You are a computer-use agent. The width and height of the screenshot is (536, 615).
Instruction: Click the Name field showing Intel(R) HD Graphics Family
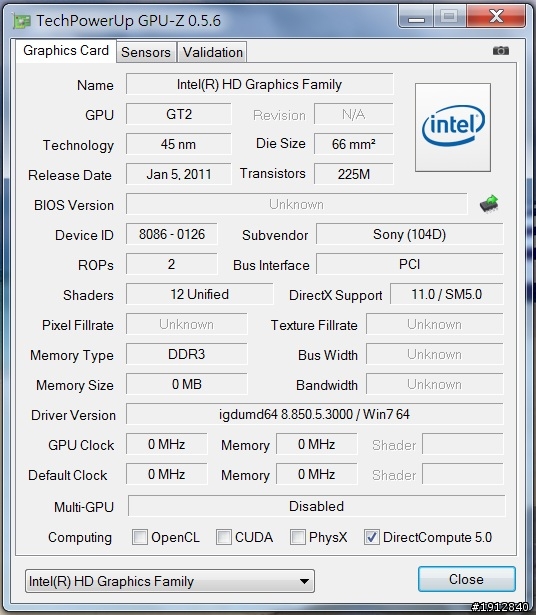tap(260, 84)
